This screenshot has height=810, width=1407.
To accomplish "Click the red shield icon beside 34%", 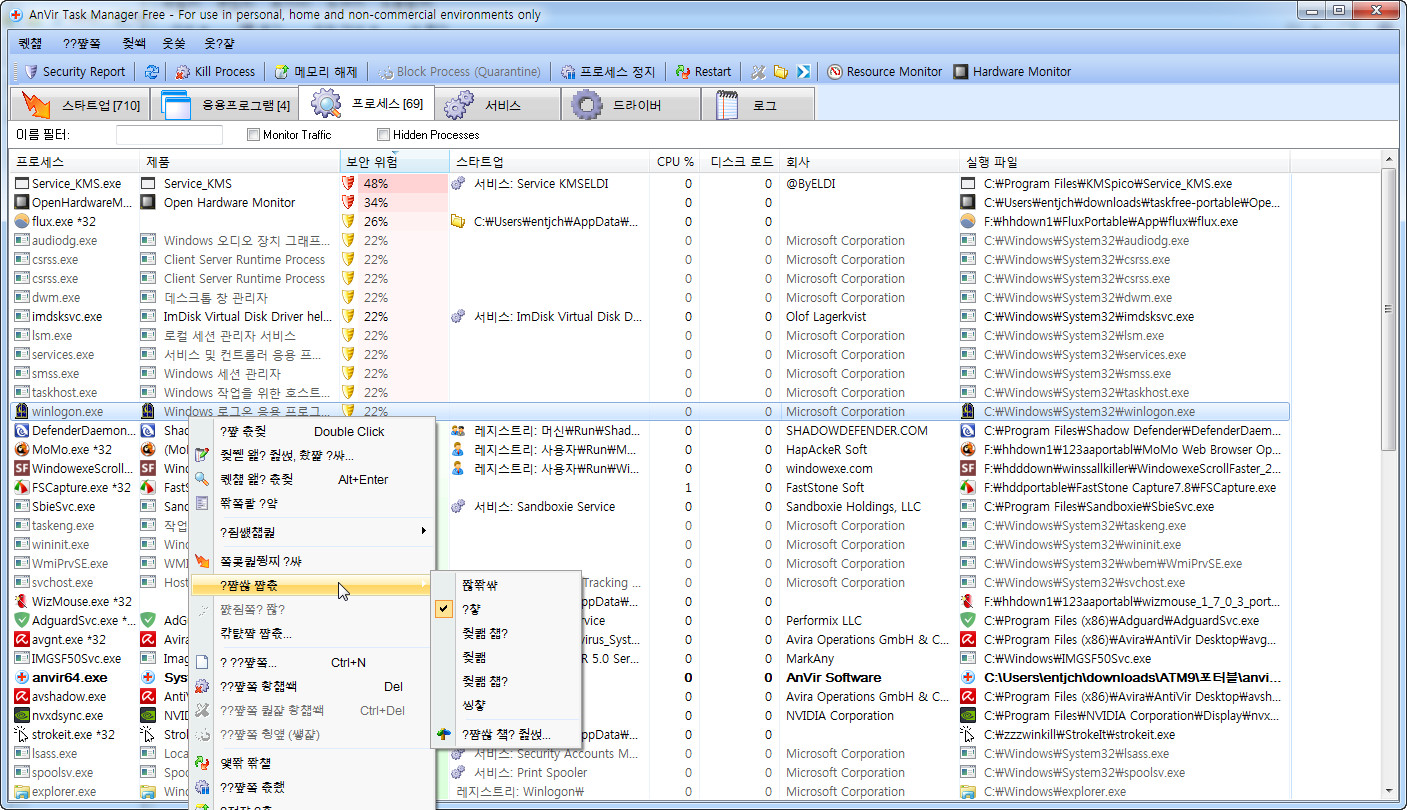I will tap(349, 203).
